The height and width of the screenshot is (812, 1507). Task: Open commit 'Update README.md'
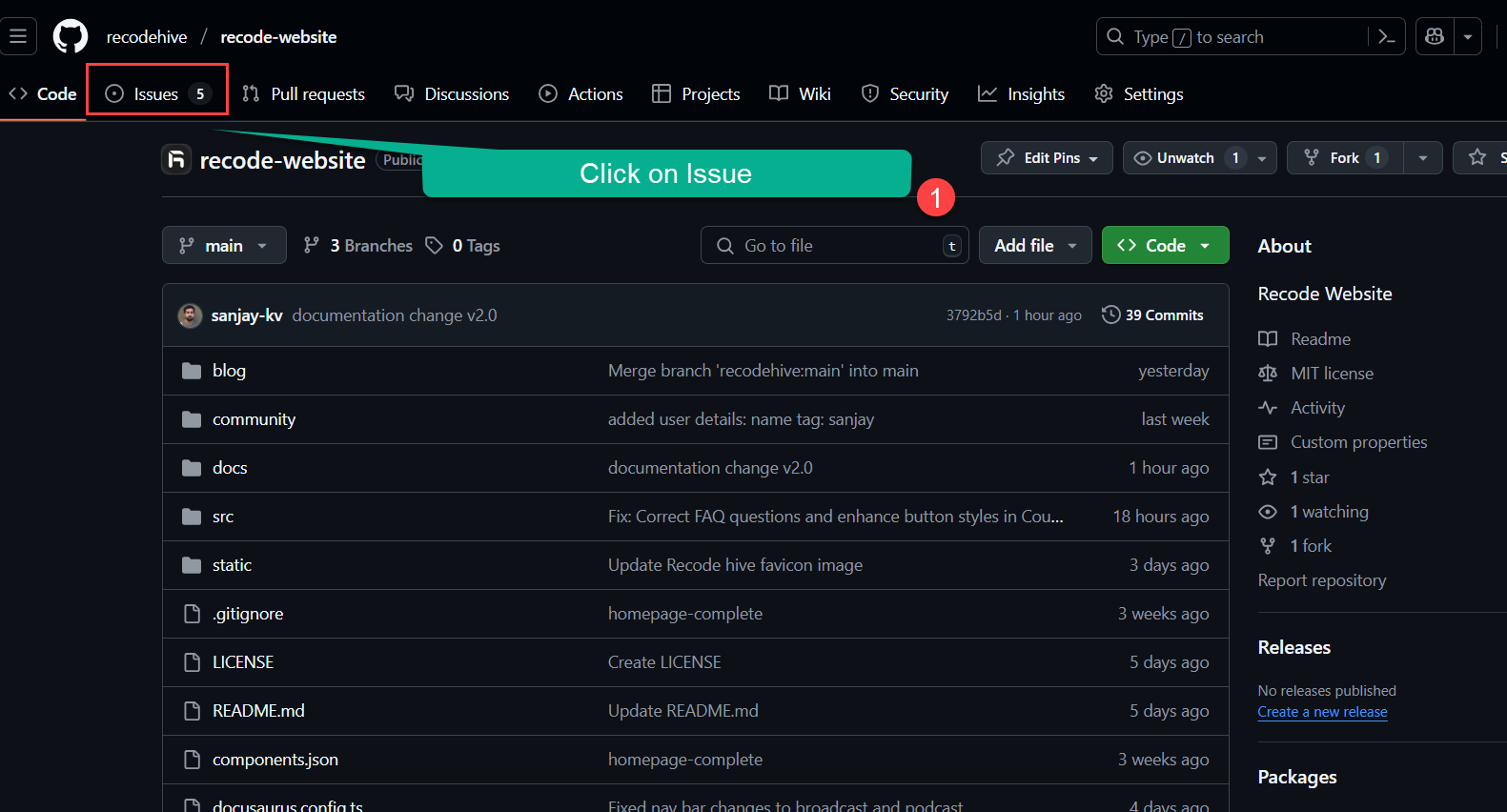pos(683,711)
